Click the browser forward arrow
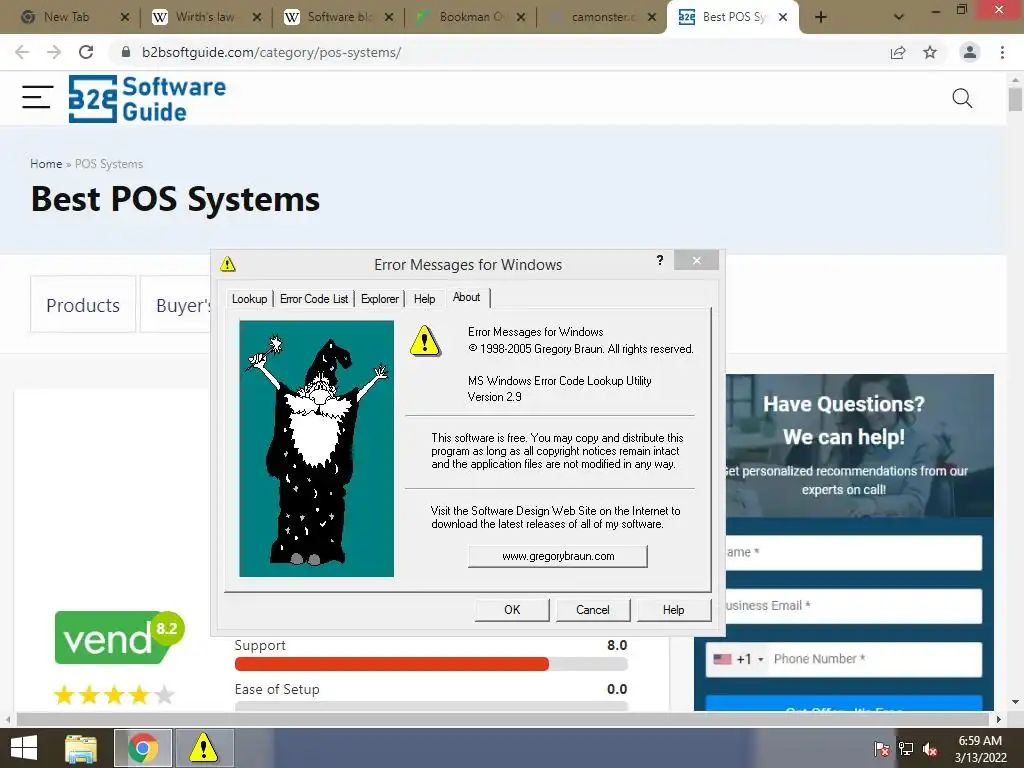 tap(54, 52)
